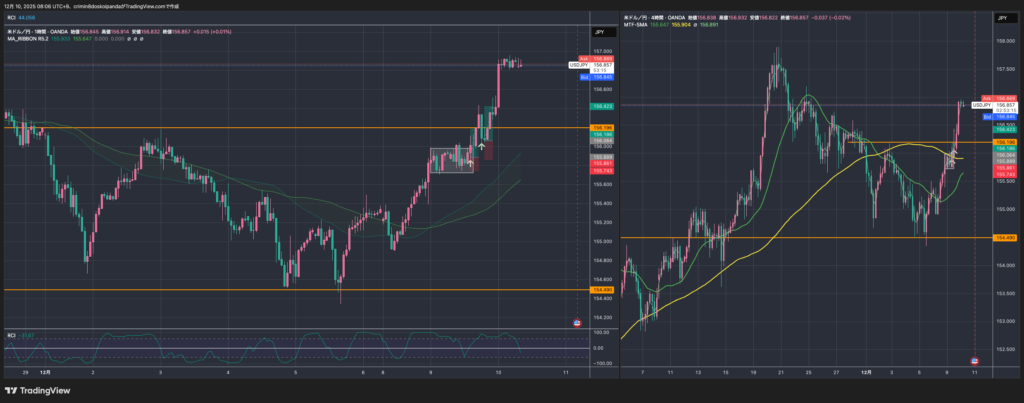The image size is (1024, 403).
Task: Click the red Ask label on left chart
Action: 581,59
